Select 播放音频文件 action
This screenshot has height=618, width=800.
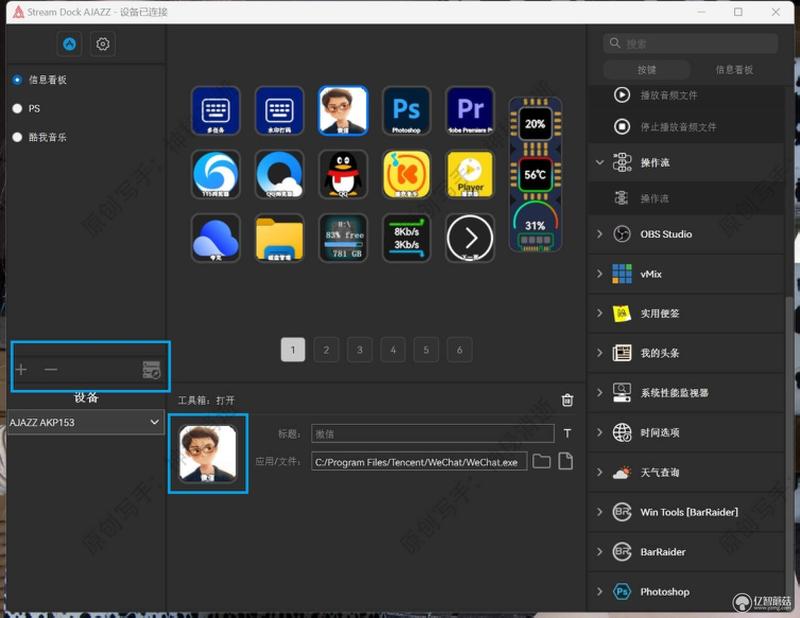point(686,95)
